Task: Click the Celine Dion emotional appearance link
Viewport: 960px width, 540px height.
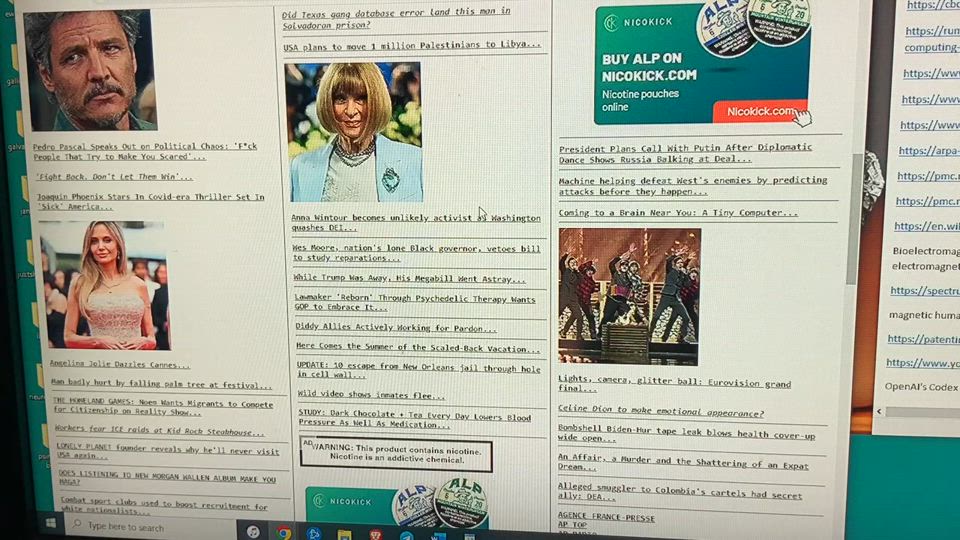Action: [x=660, y=412]
